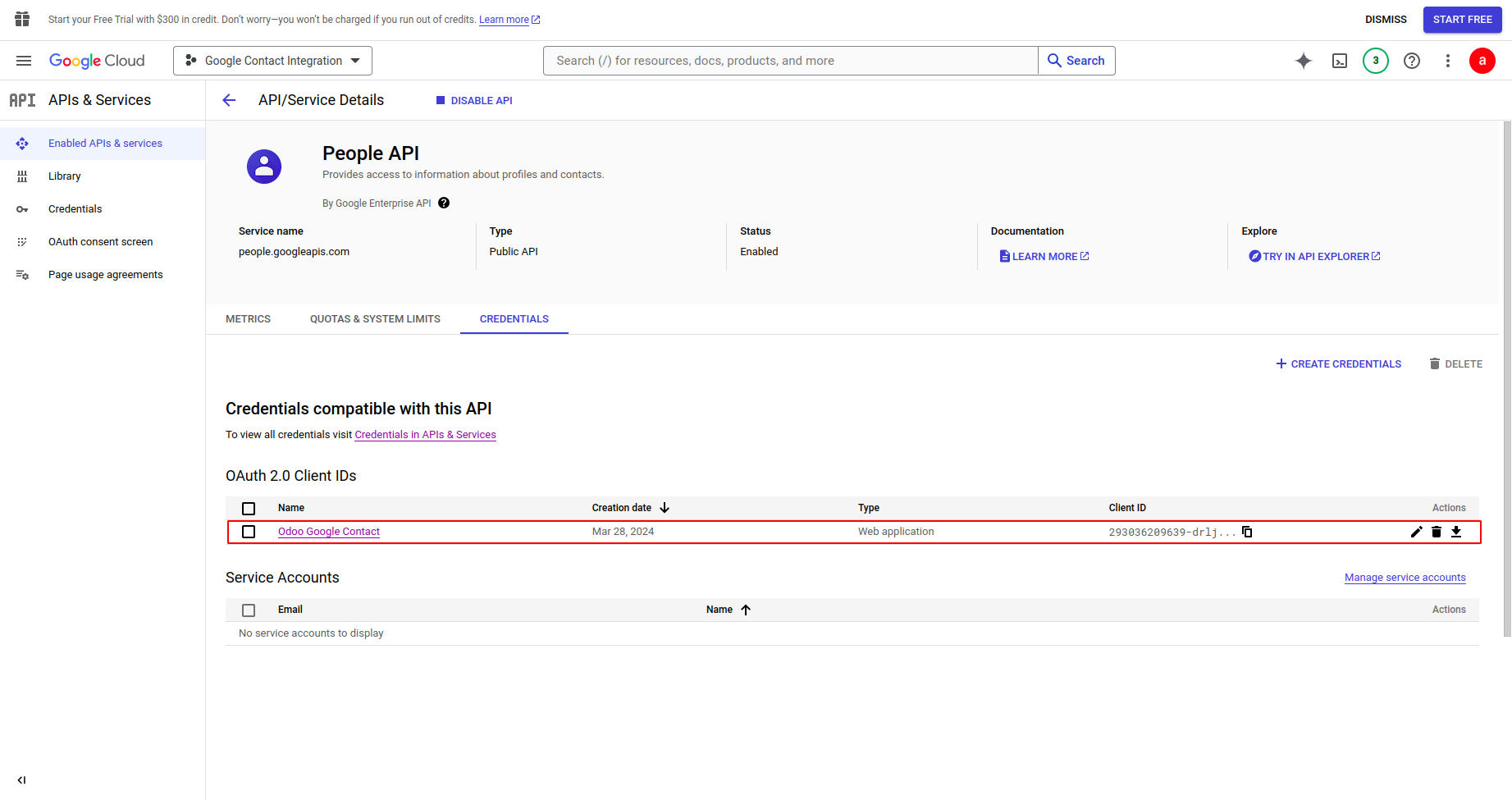Toggle the Service Accounts select-all checkbox

click(249, 610)
